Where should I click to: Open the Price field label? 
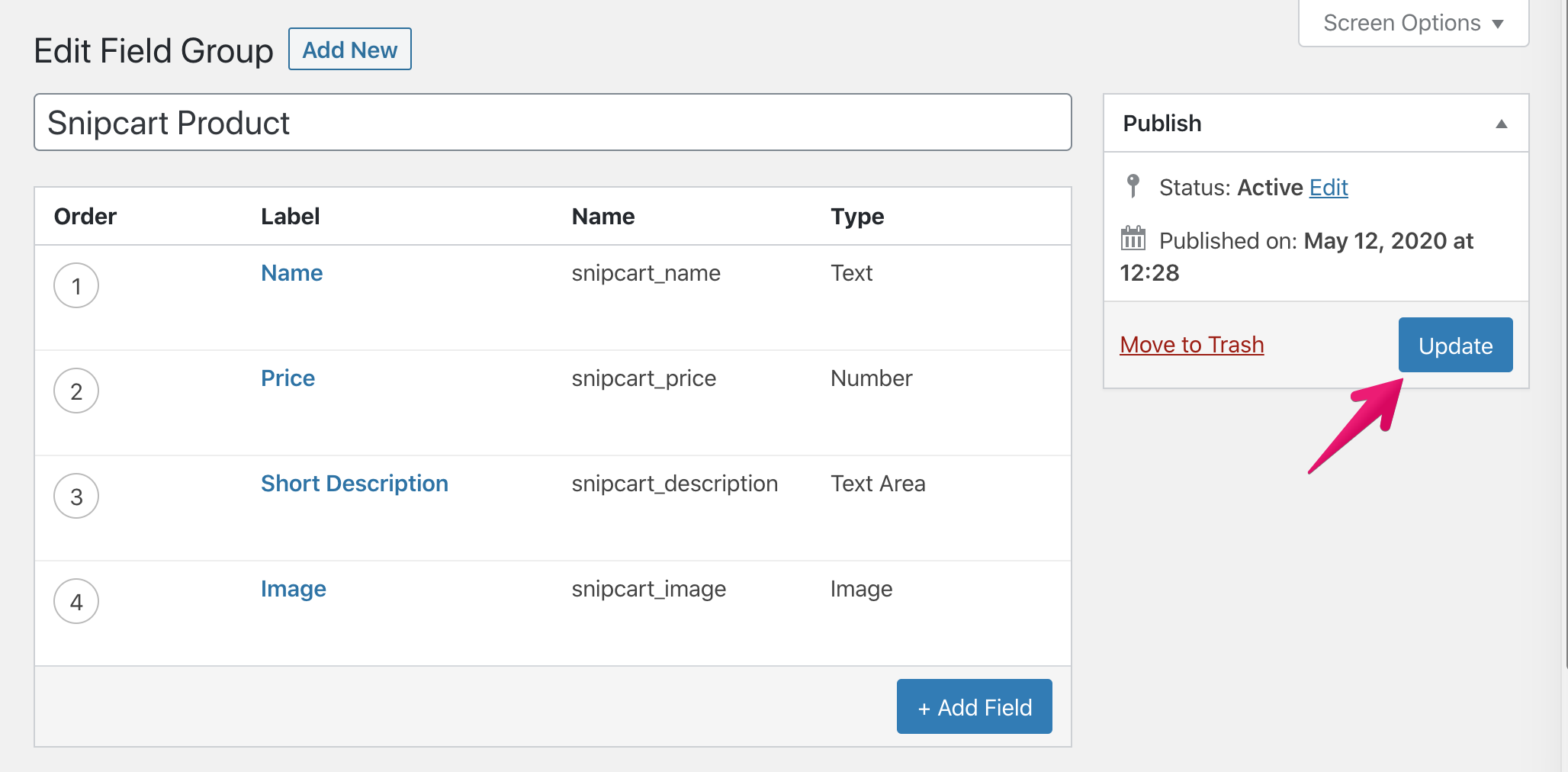pyautogui.click(x=288, y=378)
